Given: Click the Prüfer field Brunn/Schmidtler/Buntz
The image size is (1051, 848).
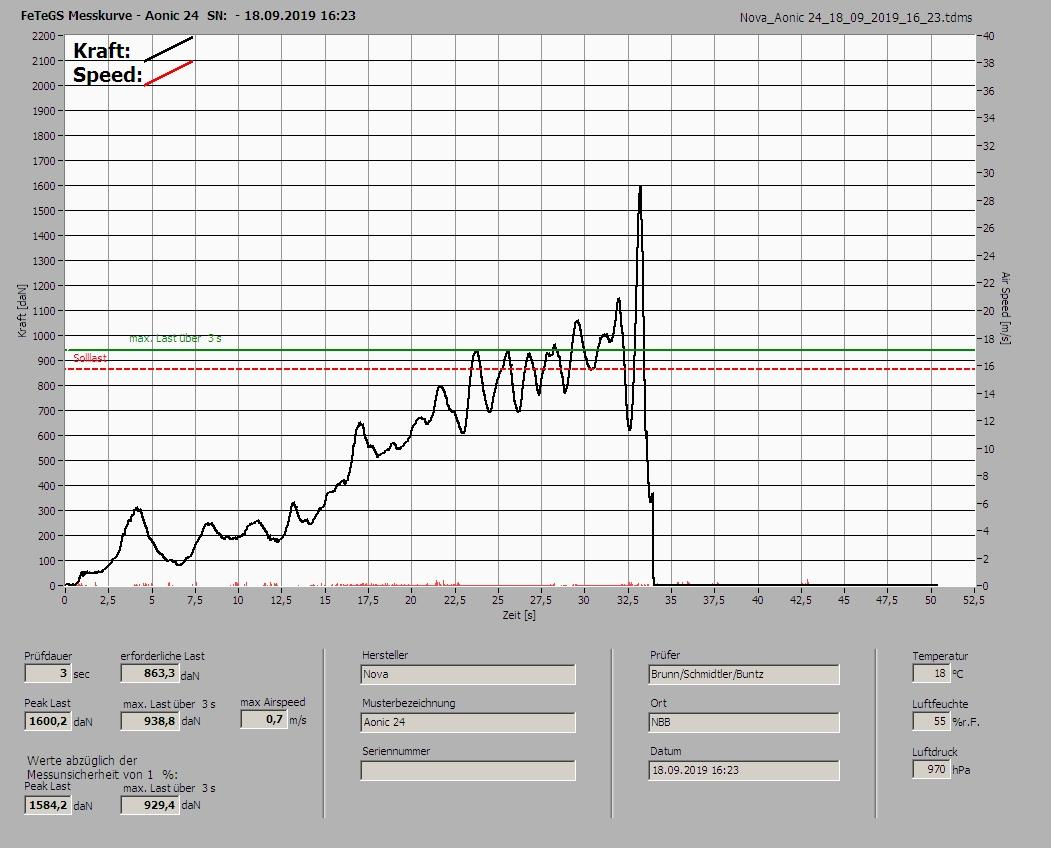Looking at the screenshot, I should [744, 674].
